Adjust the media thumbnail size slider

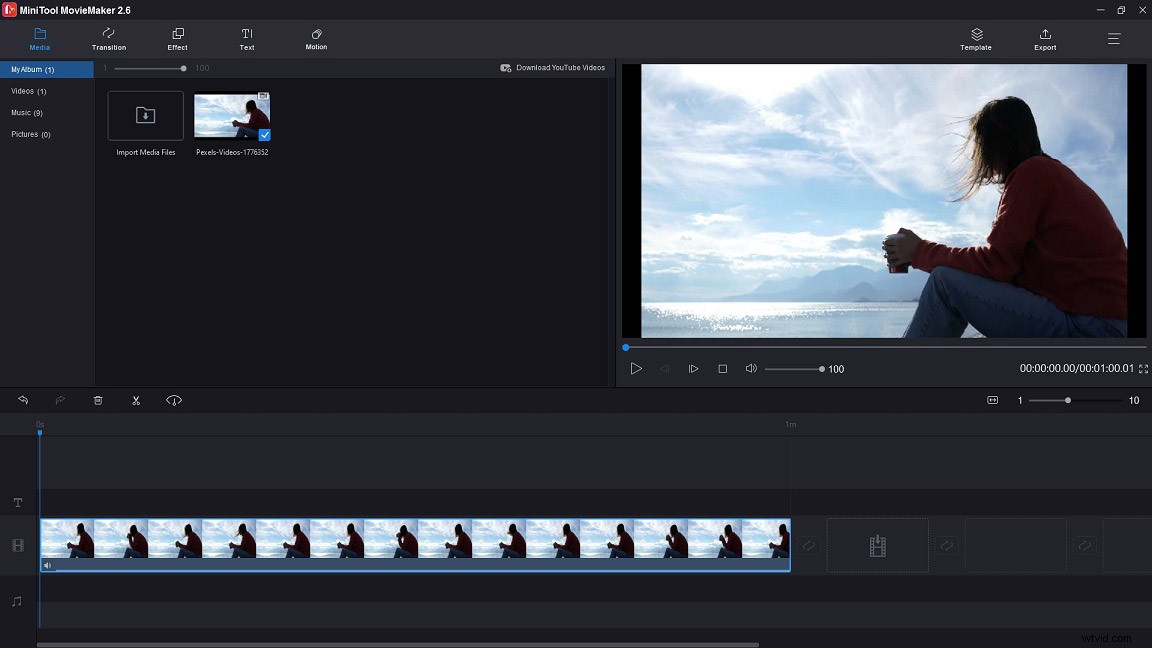click(150, 68)
